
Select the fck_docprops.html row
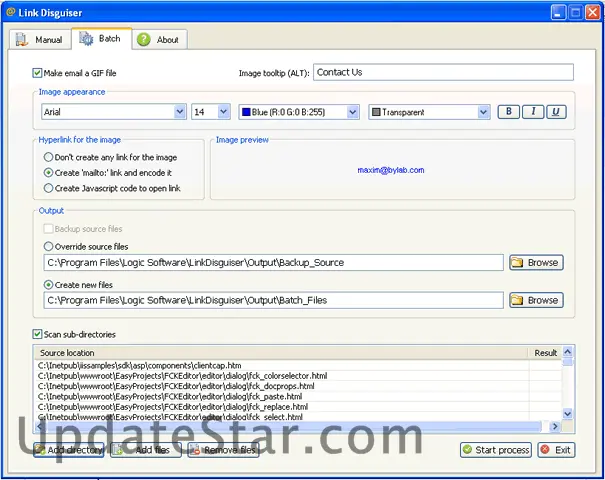tap(298, 386)
